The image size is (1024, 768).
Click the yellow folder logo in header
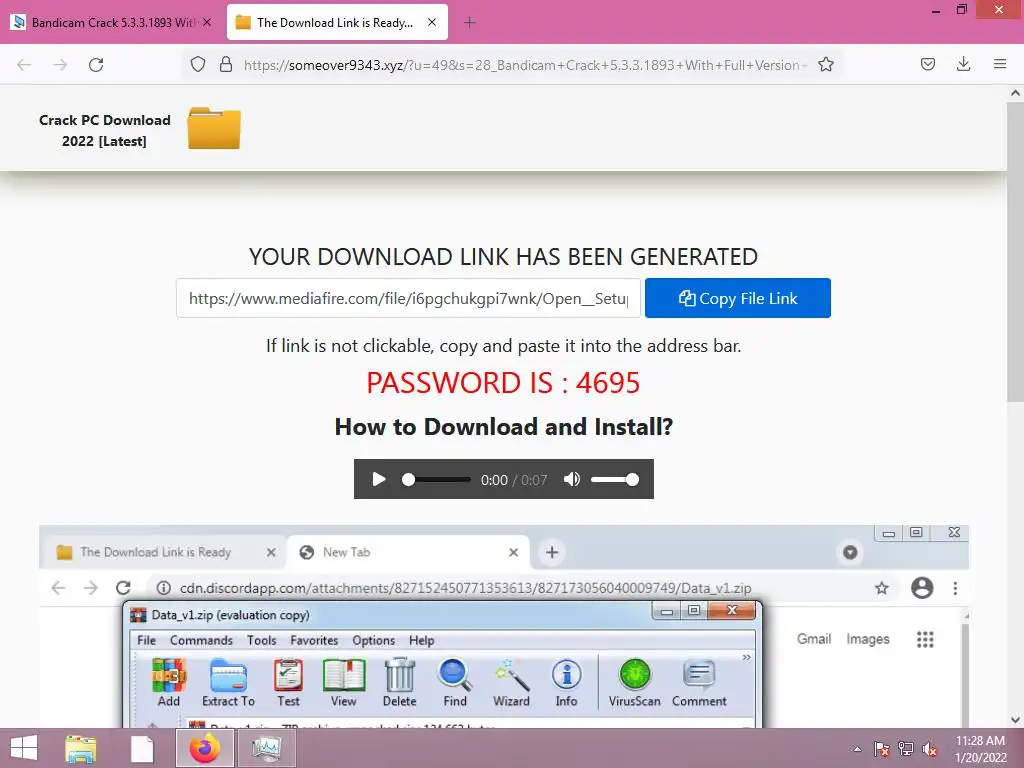pyautogui.click(x=214, y=129)
